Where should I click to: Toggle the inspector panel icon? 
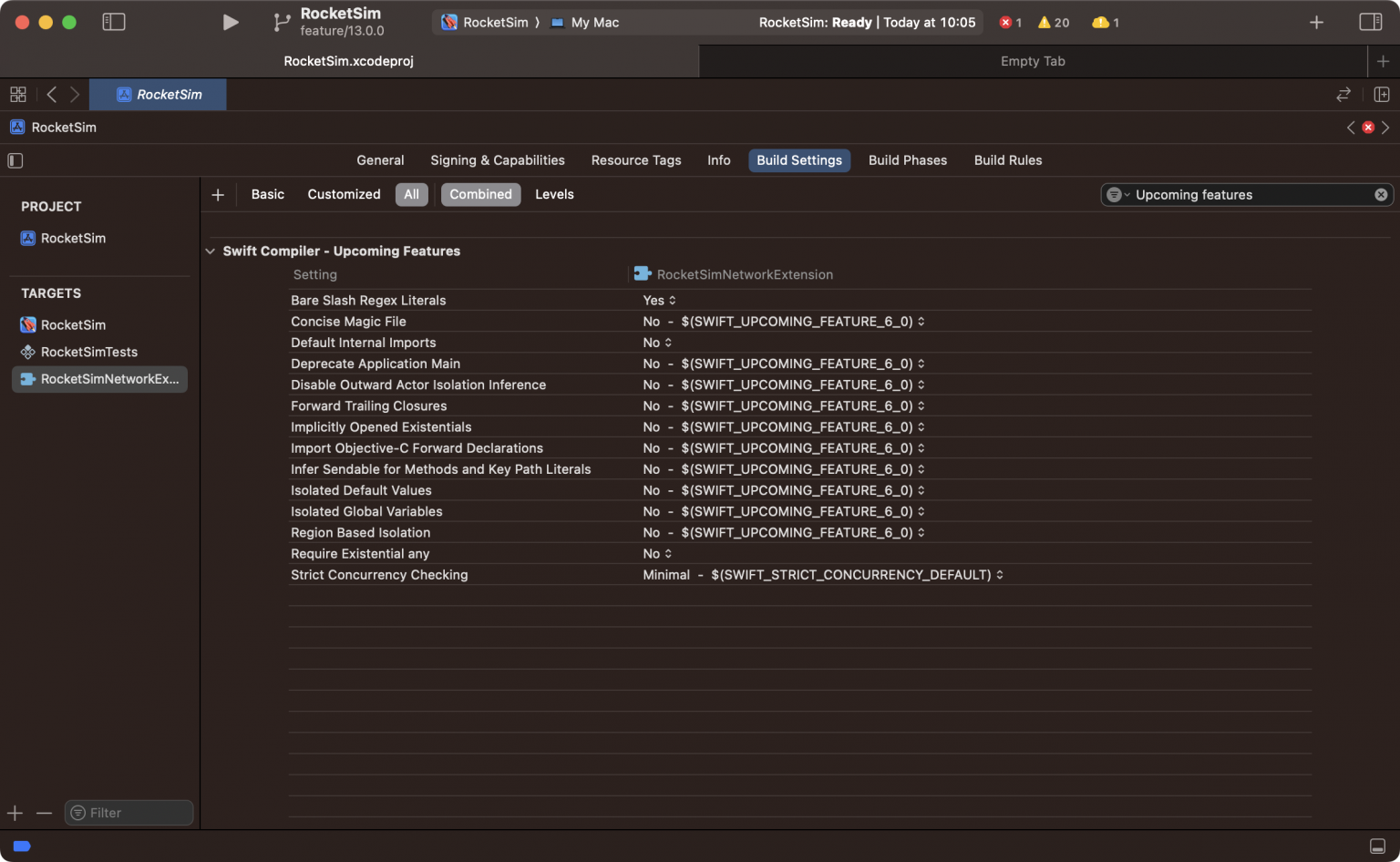[x=1370, y=22]
